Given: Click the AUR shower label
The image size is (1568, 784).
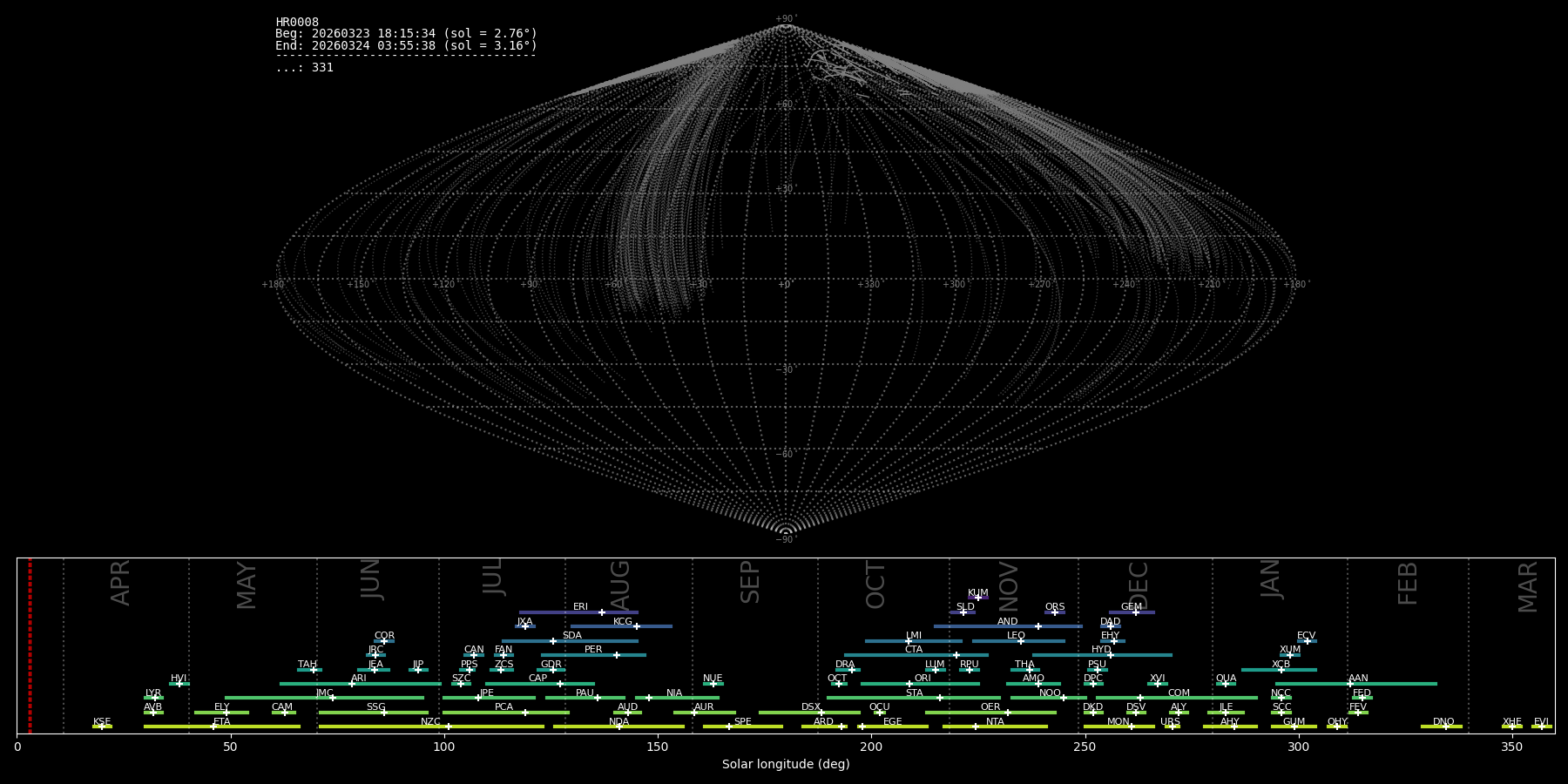Looking at the screenshot, I should click(704, 707).
